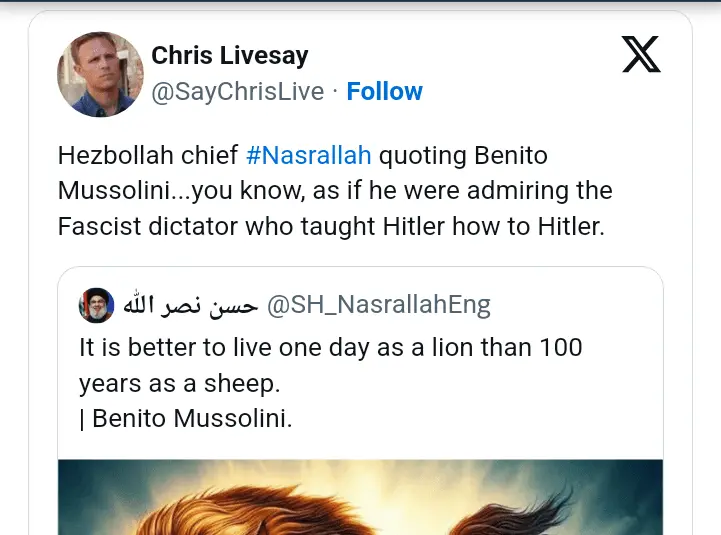Open the #Nasrallah hashtag
Image resolution: width=721 pixels, height=535 pixels.
click(308, 156)
